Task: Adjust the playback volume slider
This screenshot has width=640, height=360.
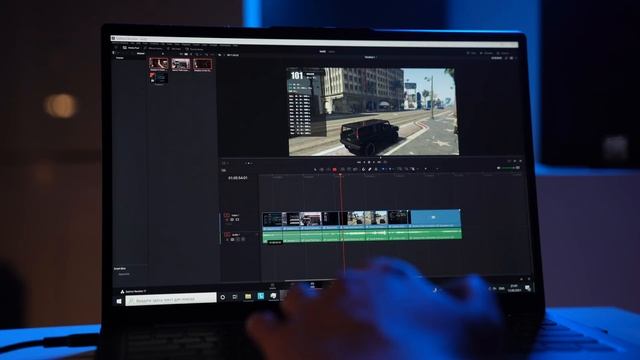Action: (510, 168)
